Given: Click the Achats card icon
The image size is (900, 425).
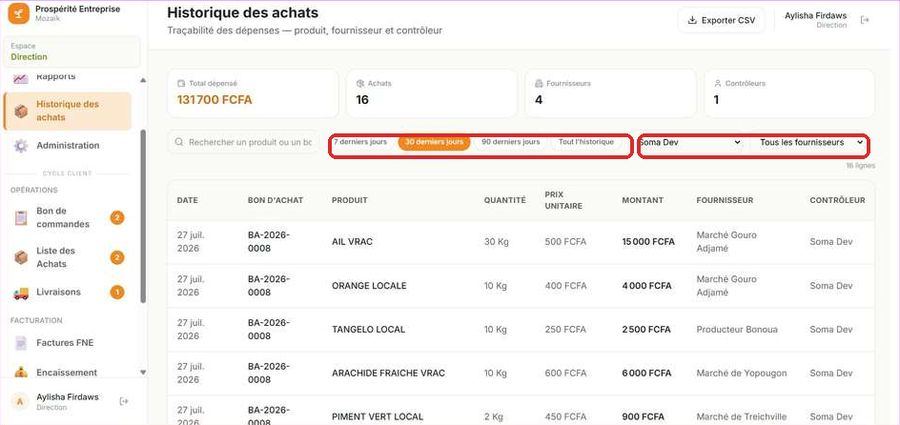Looking at the screenshot, I should pos(360,83).
